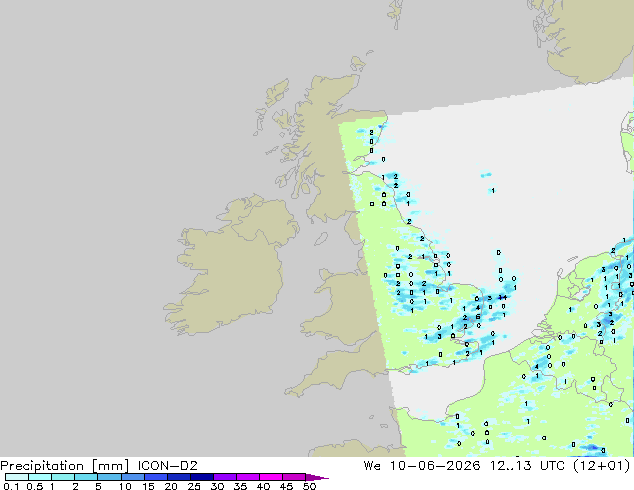Click the 40–45 mm magenta legend box

(x=271, y=477)
